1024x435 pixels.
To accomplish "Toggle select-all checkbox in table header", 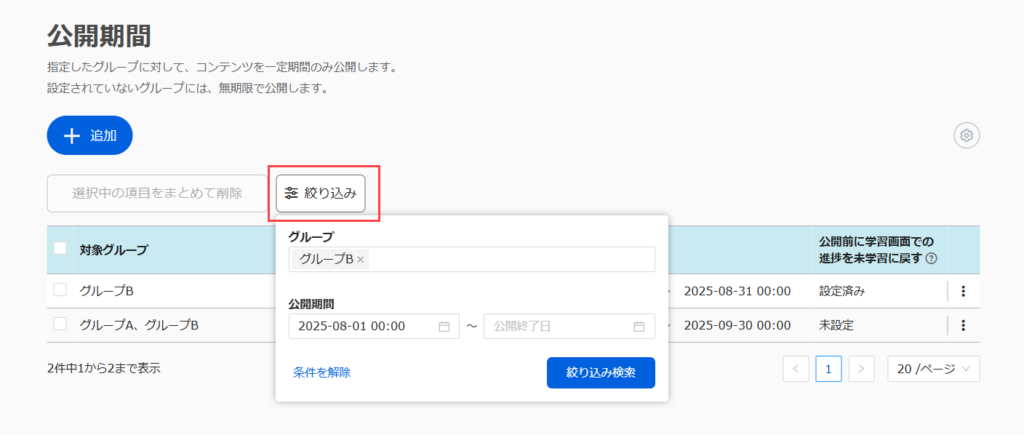I will pos(60,249).
